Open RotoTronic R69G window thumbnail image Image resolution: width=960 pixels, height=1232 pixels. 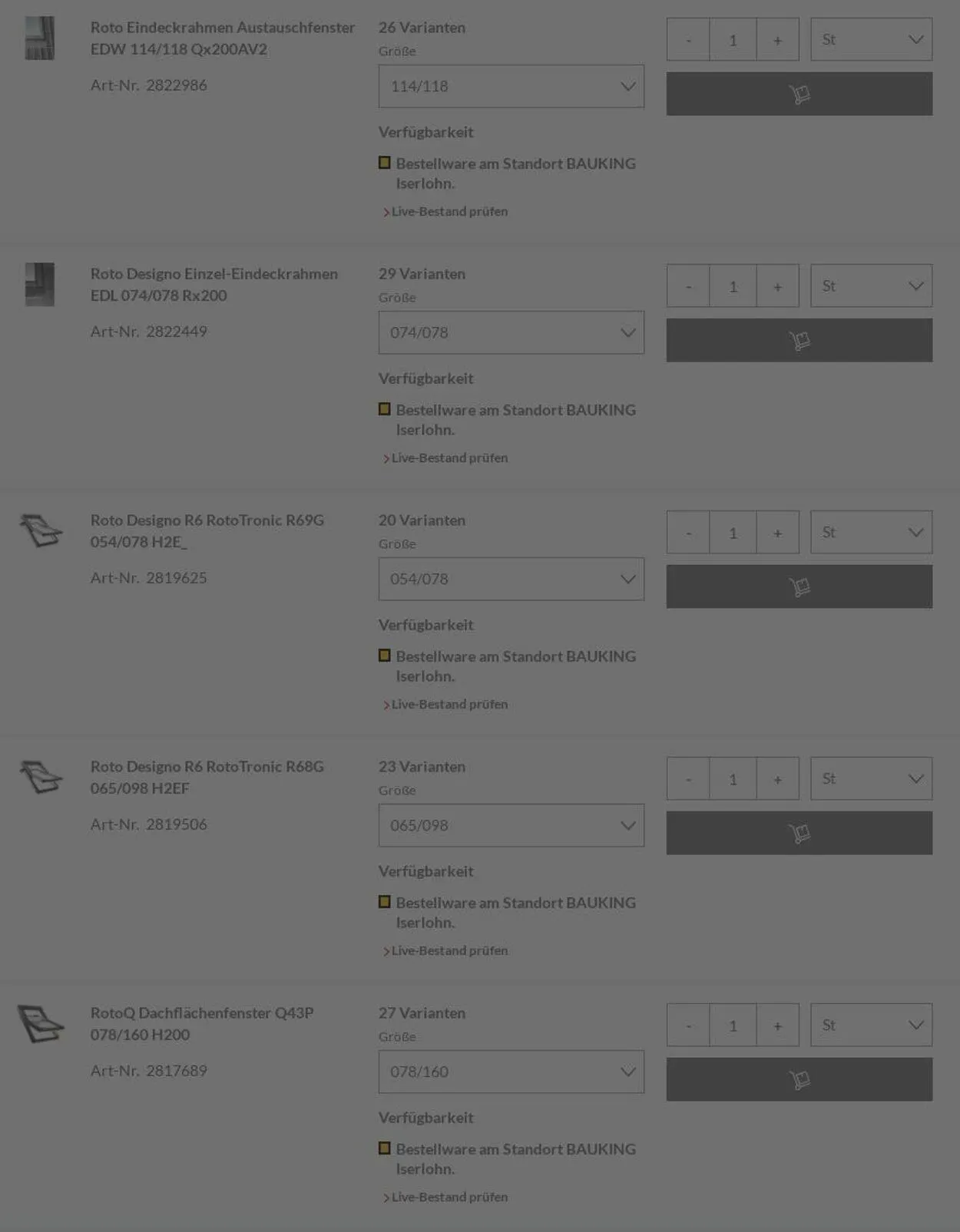tap(41, 530)
